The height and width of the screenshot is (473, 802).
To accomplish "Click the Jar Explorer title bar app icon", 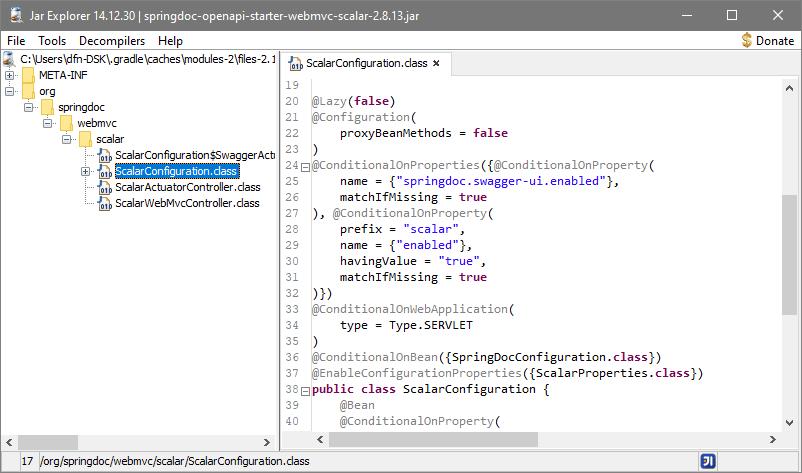I will point(16,15).
